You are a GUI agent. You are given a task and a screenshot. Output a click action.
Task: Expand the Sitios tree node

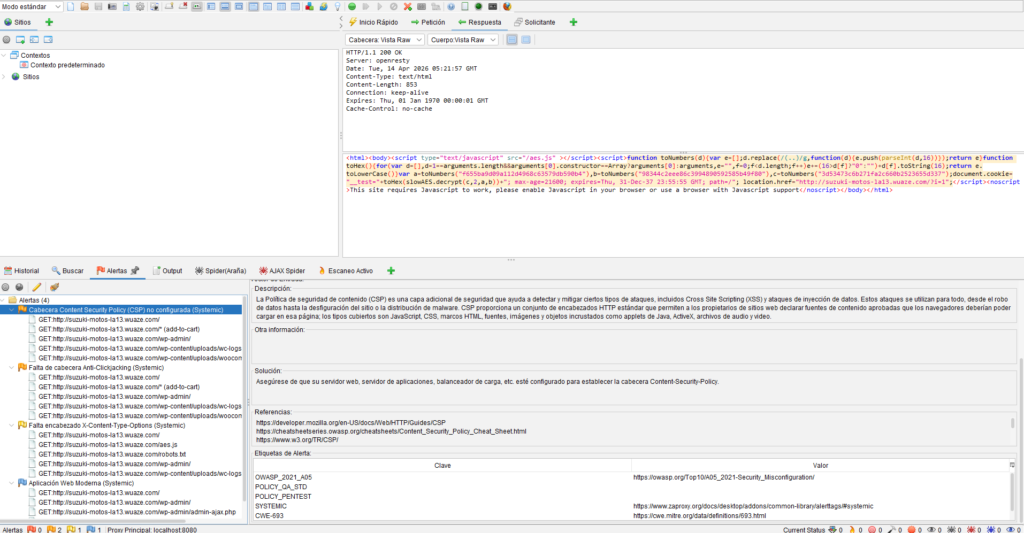click(4, 76)
